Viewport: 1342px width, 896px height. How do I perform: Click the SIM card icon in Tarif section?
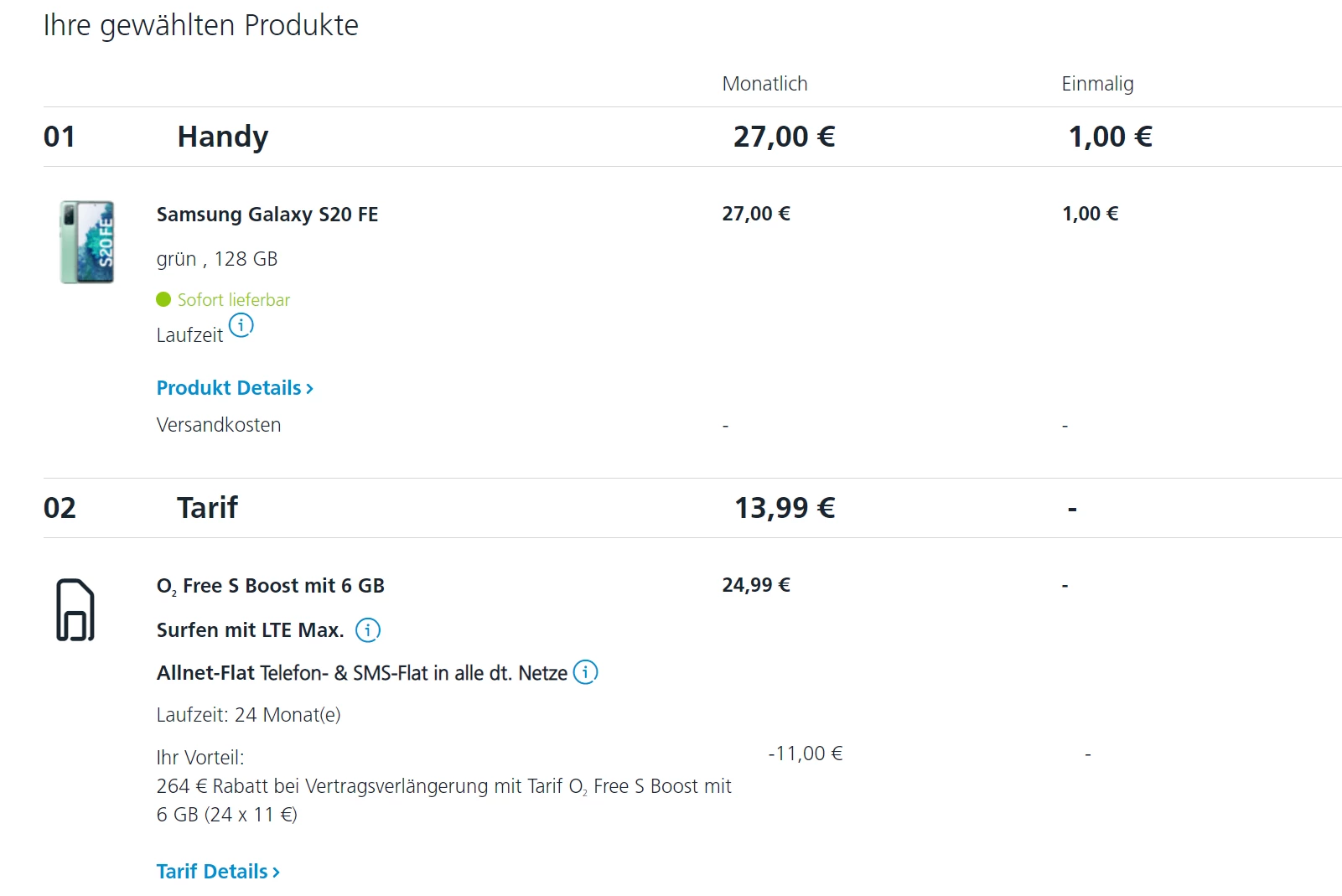click(x=75, y=610)
